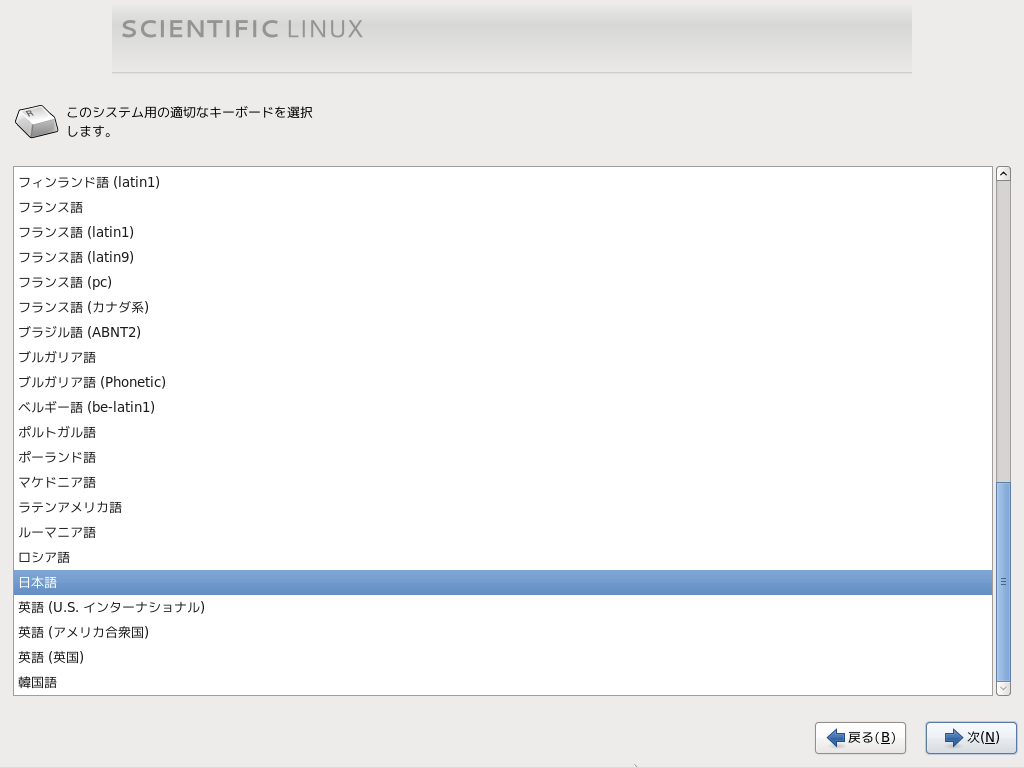
Task: Click the blue scrollbar thumb
Action: click(x=1003, y=581)
